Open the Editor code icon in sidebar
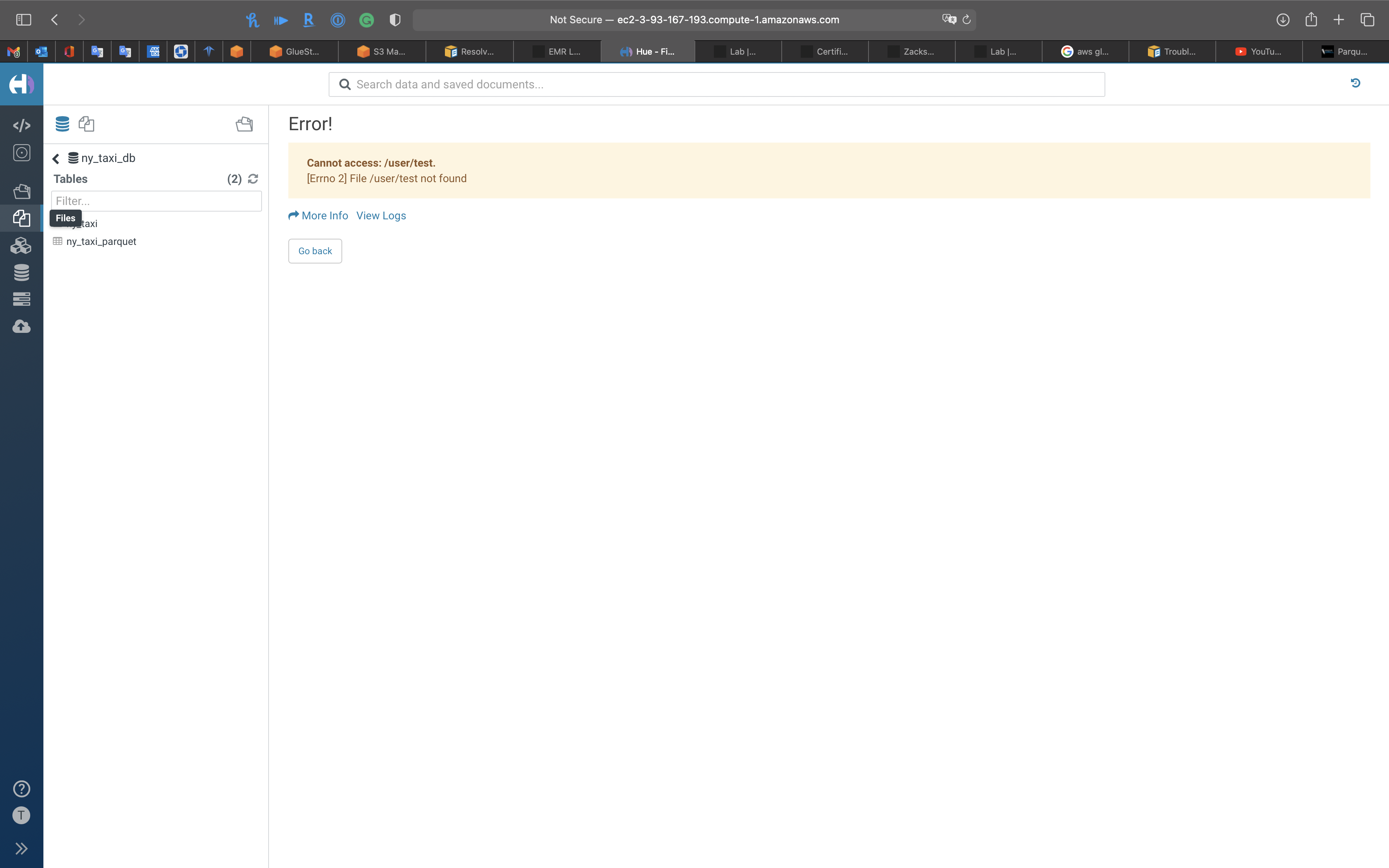Image resolution: width=1389 pixels, height=868 pixels. pos(21,125)
